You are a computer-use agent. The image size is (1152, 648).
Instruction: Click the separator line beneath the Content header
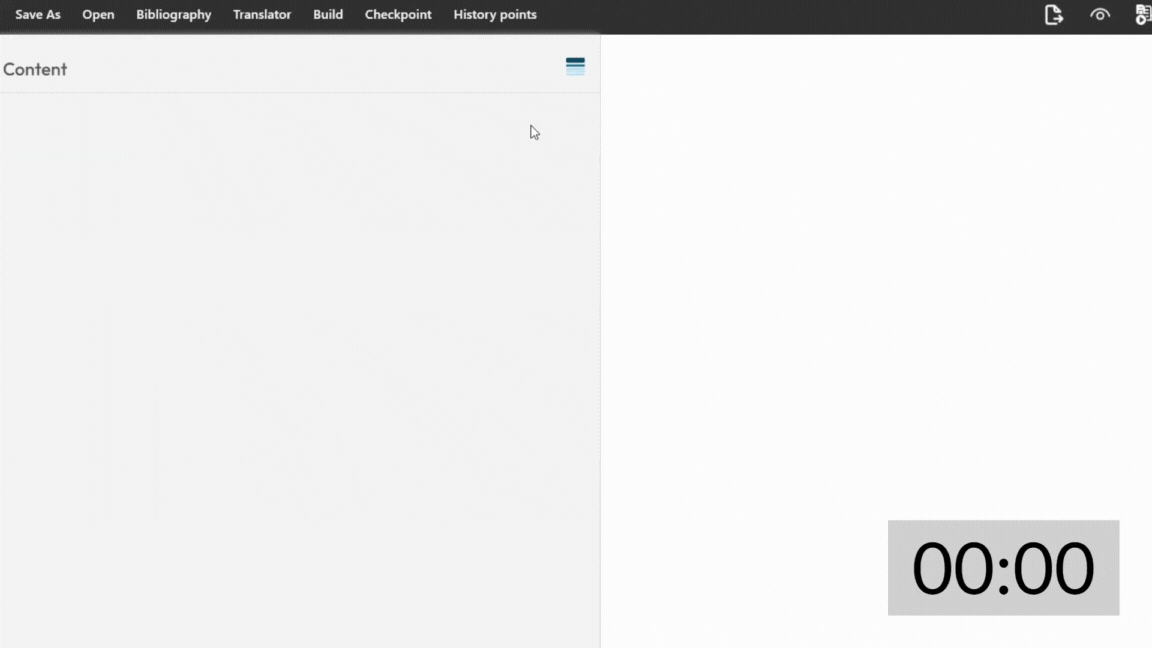(300, 93)
